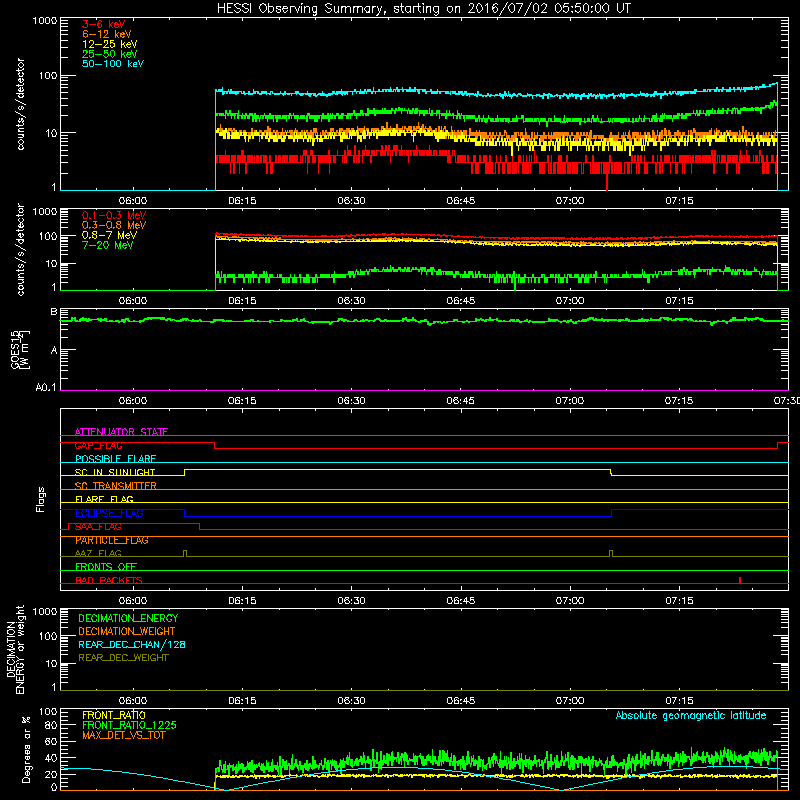Click the Degrees or % axis label
The image size is (800, 800).
click(27, 749)
